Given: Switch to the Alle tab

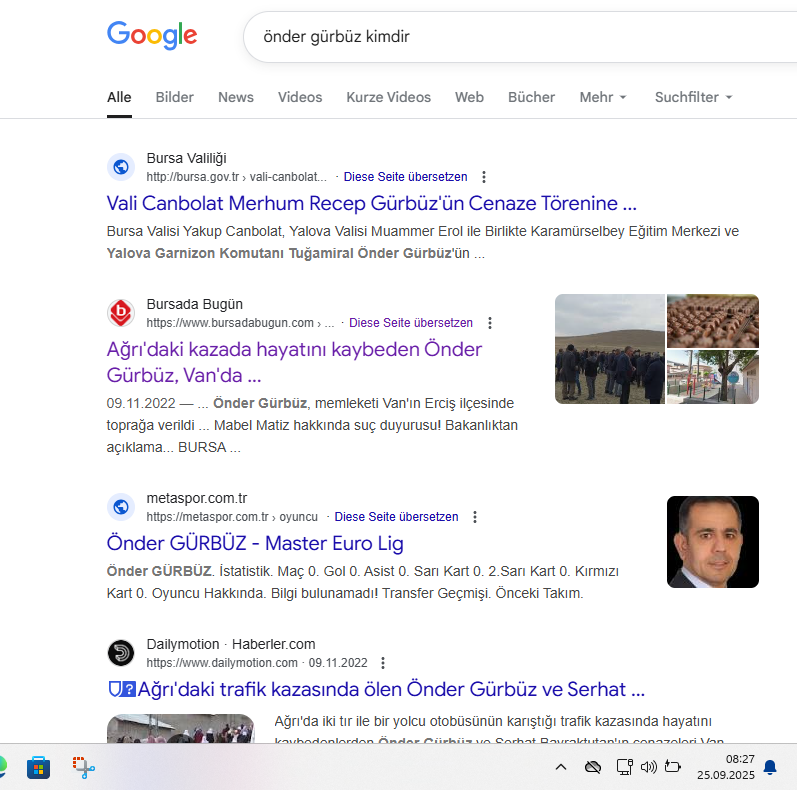Looking at the screenshot, I should (119, 97).
